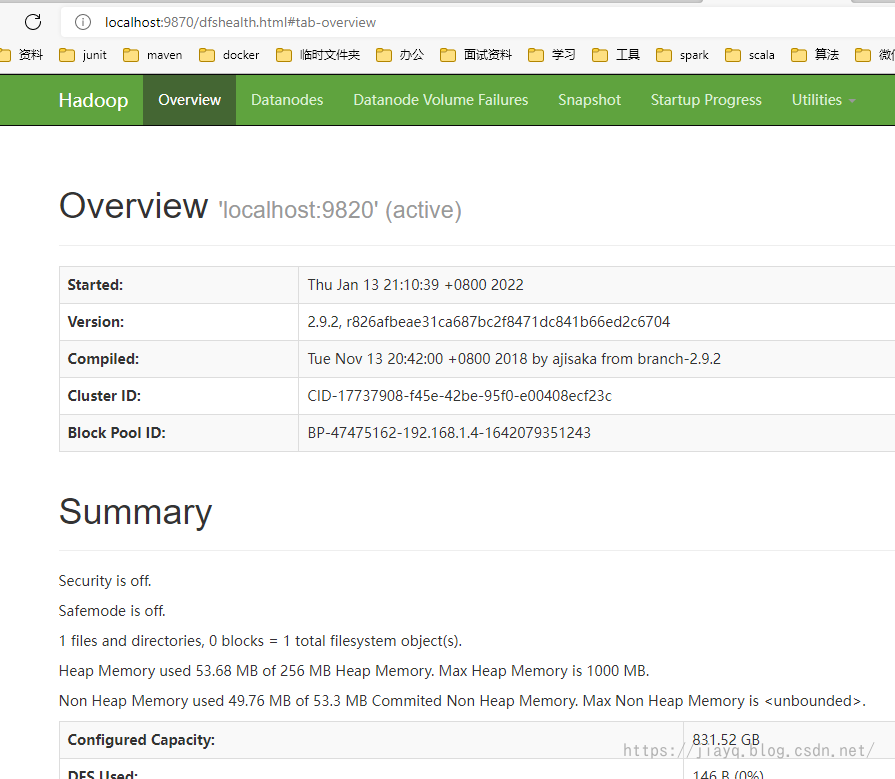The image size is (895, 779).
Task: Click the Started: row label
Action: [x=95, y=285]
